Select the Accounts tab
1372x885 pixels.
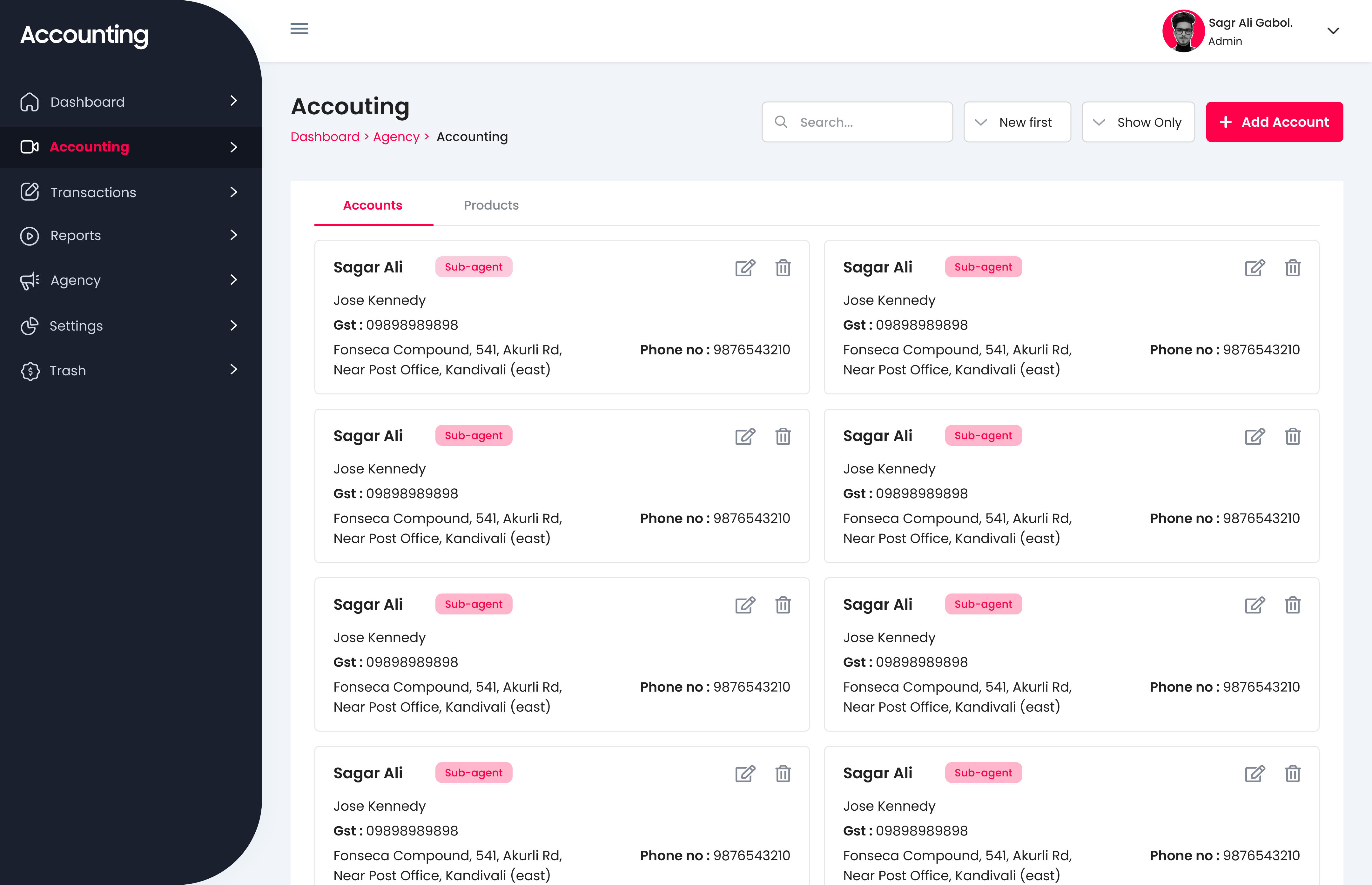click(373, 205)
